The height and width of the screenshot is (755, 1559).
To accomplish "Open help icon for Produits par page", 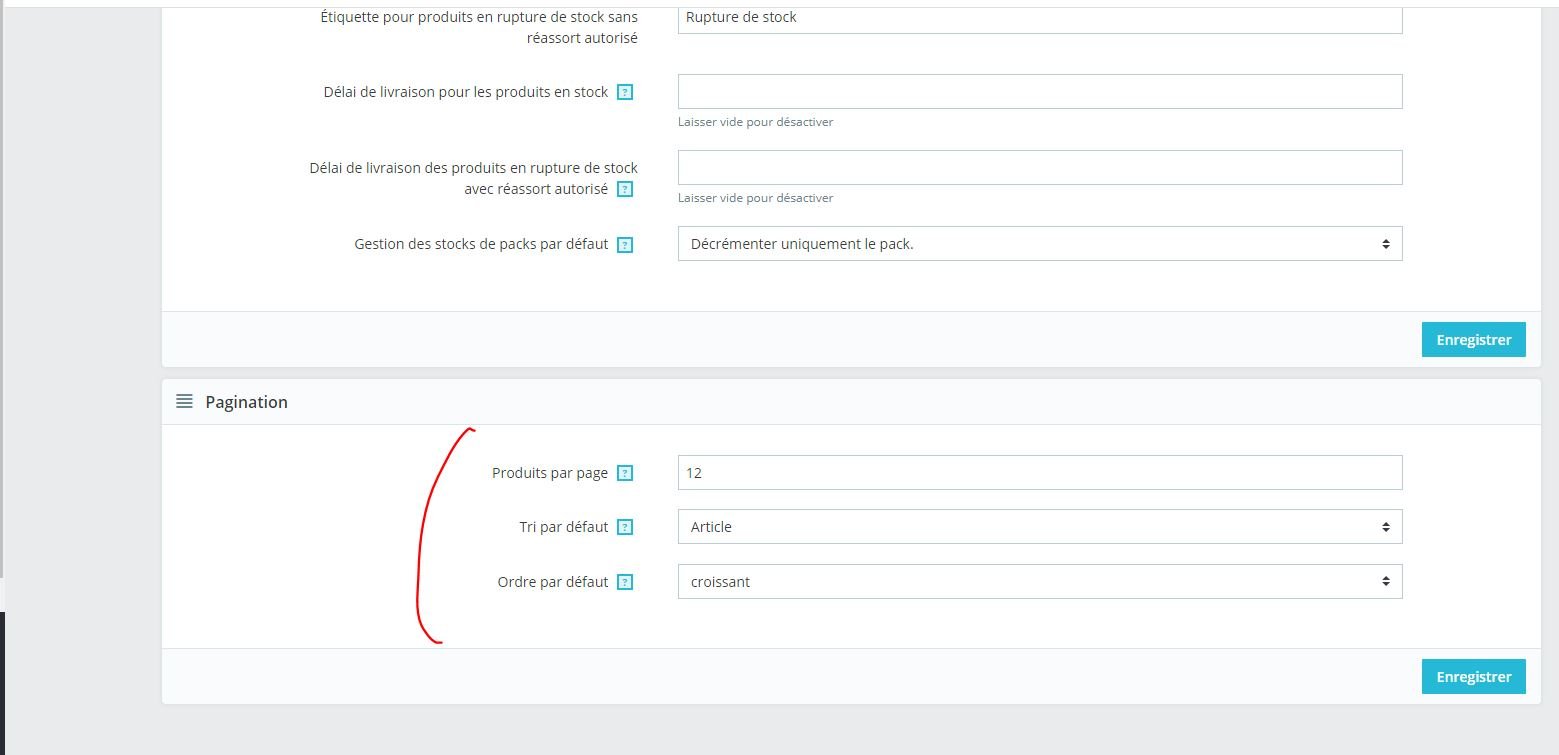I will coord(625,473).
